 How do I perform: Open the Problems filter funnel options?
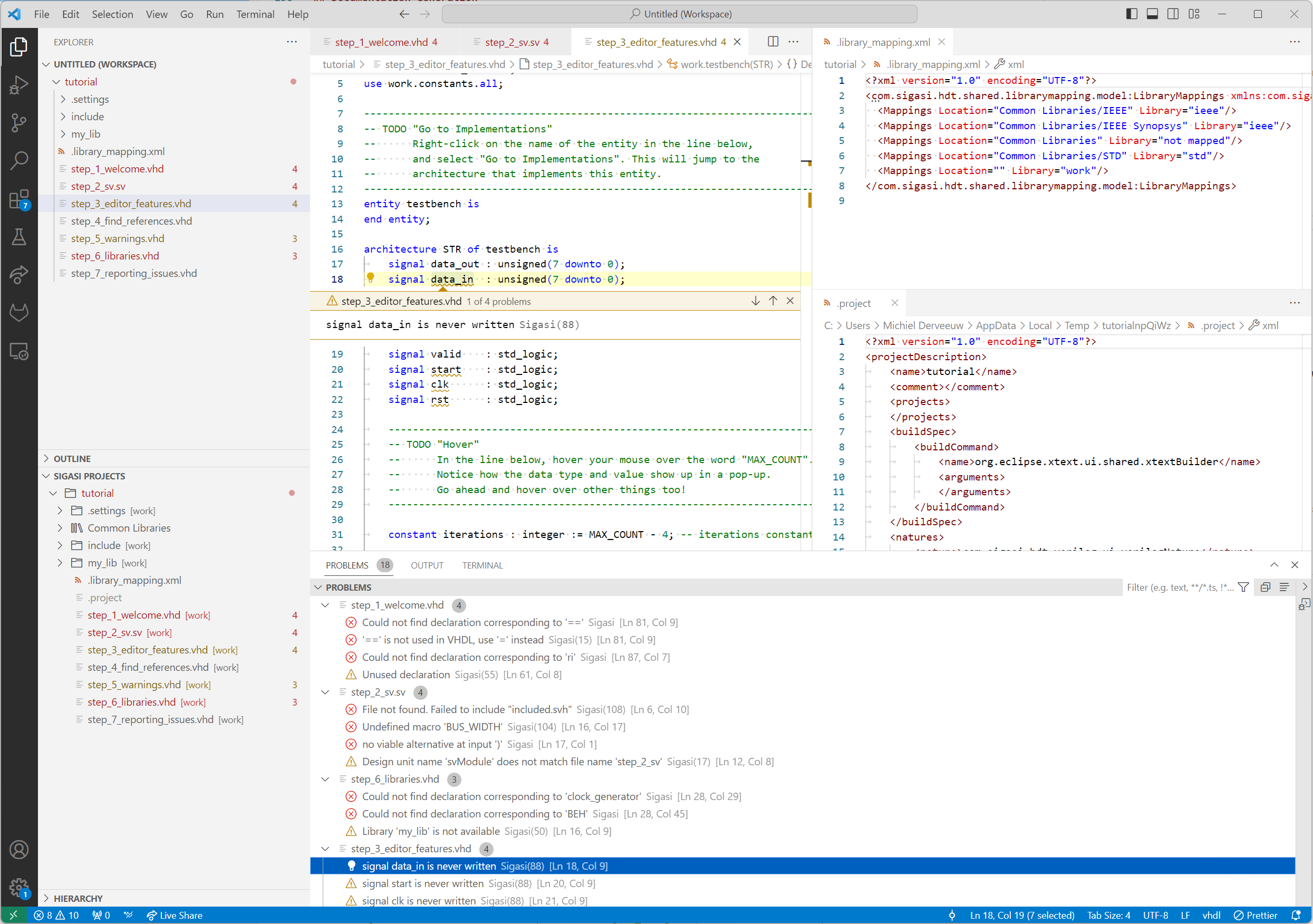pos(1243,587)
